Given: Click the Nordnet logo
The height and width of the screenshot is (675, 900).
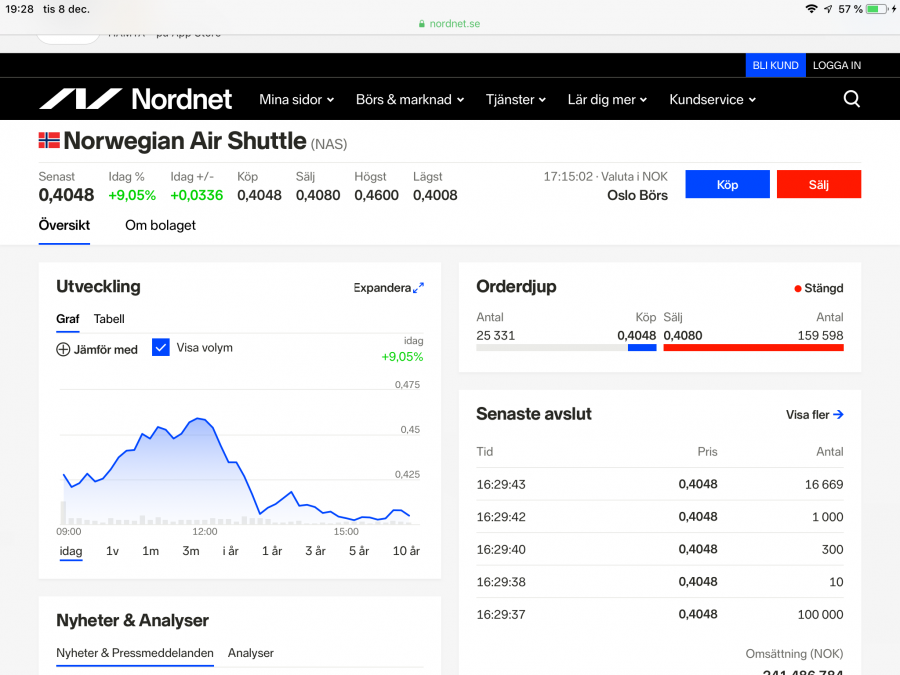Looking at the screenshot, I should [135, 99].
